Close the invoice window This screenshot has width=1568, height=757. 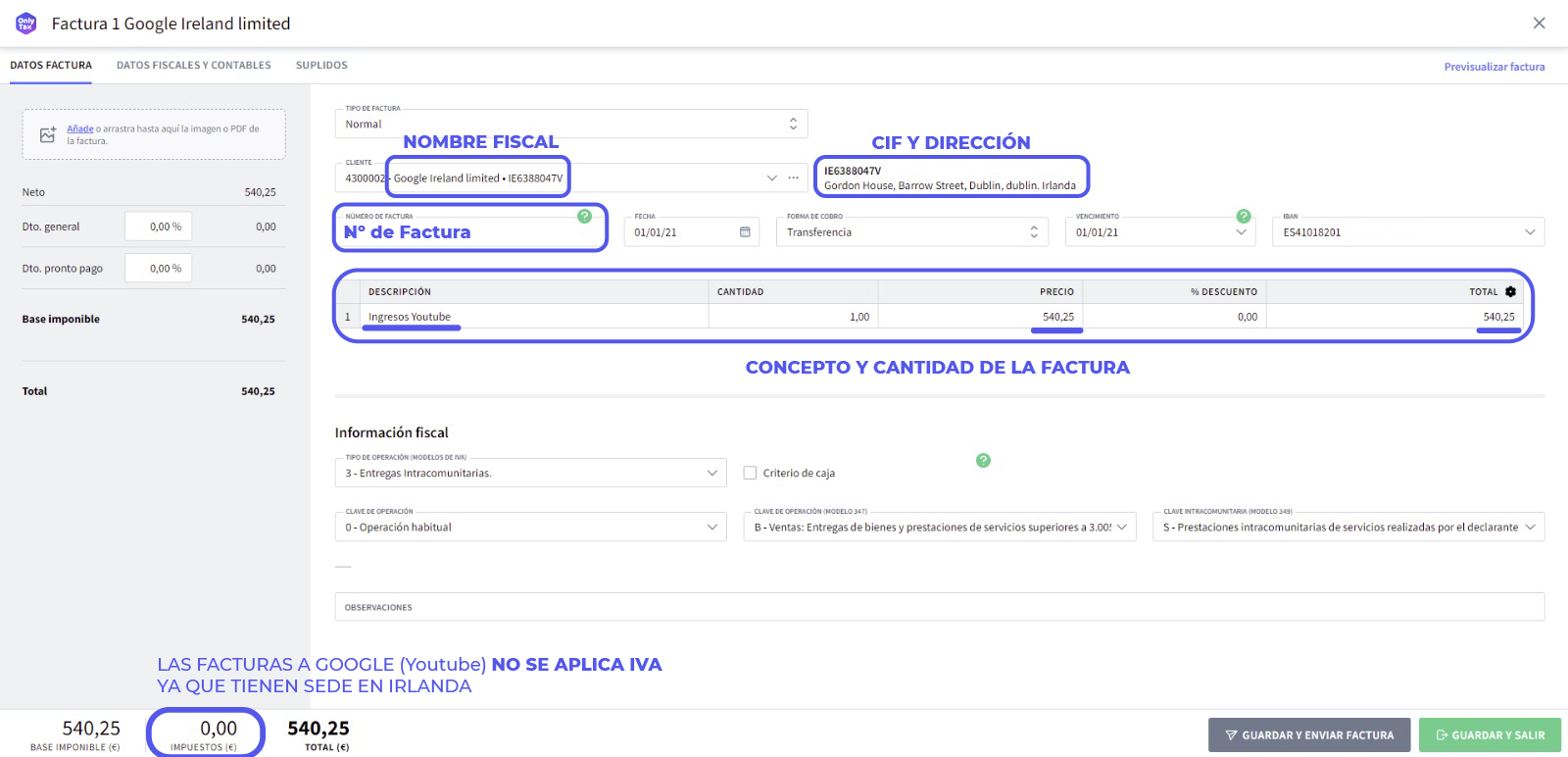pos(1539,24)
